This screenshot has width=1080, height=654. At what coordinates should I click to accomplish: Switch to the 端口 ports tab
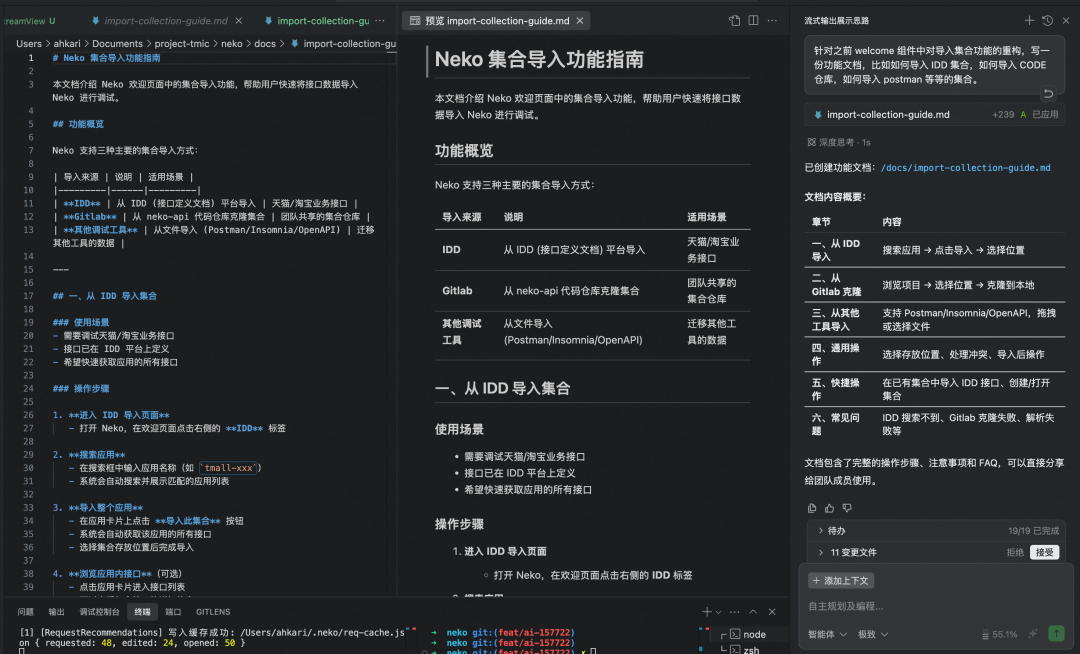[173, 611]
